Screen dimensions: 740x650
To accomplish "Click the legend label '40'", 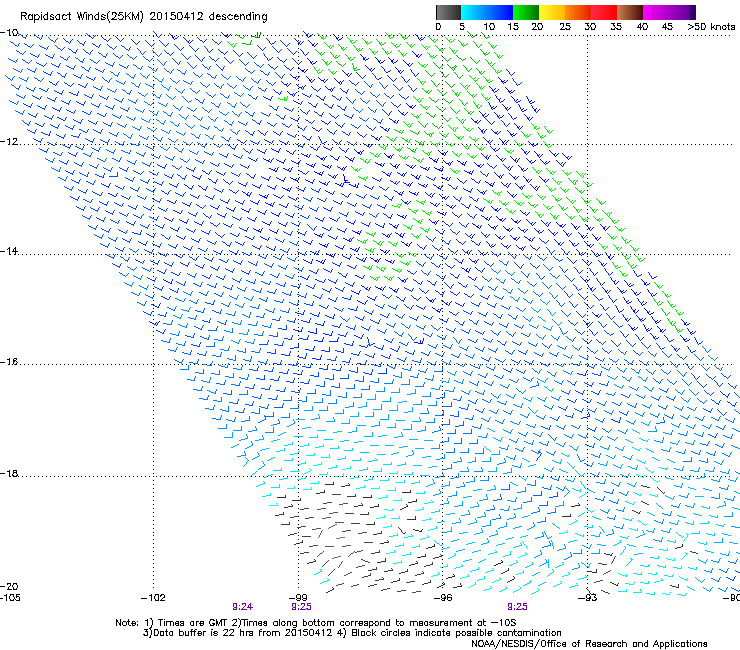I will (x=642, y=27).
